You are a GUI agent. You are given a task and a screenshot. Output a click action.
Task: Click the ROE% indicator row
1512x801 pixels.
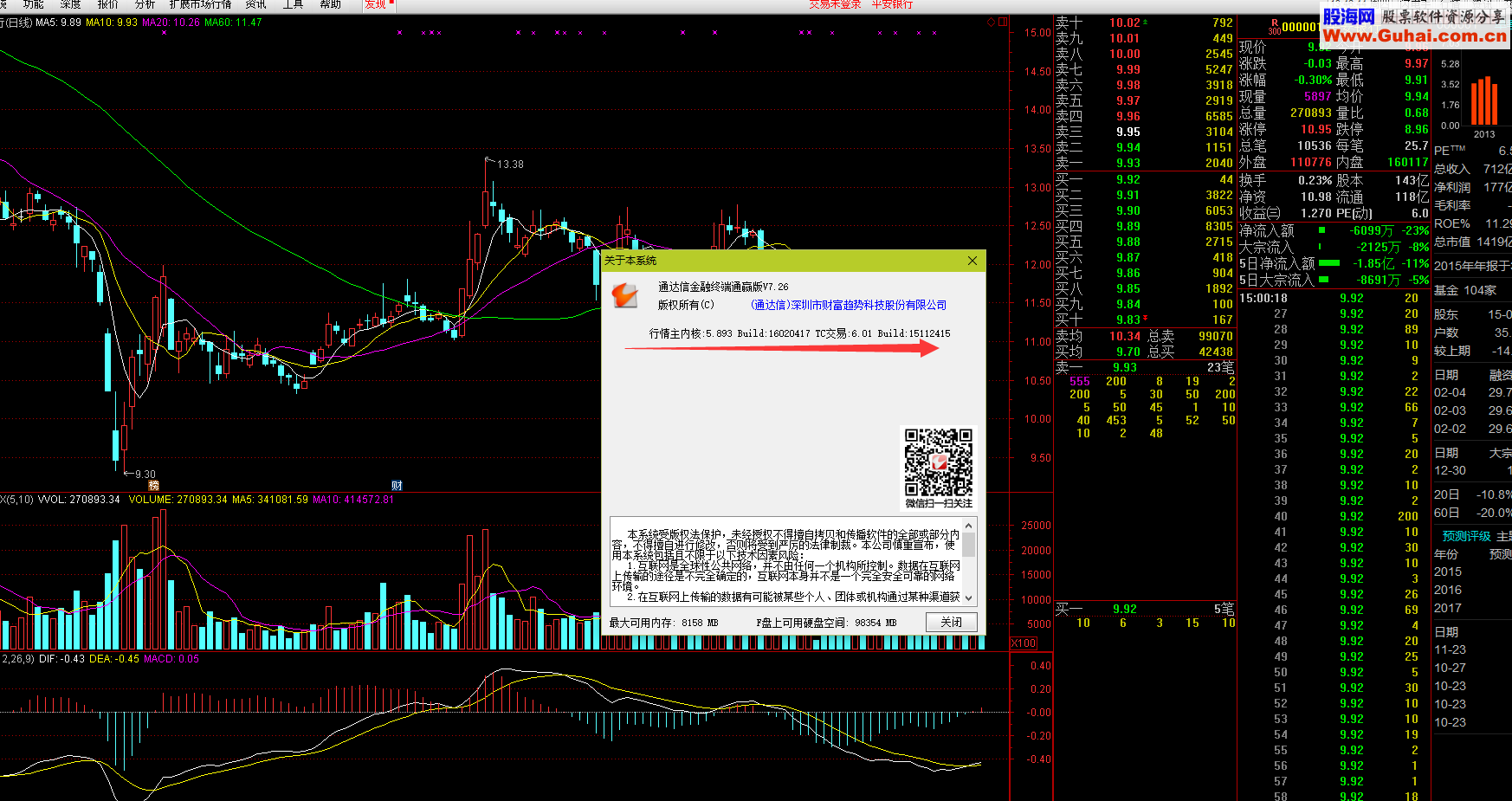[x=1472, y=224]
